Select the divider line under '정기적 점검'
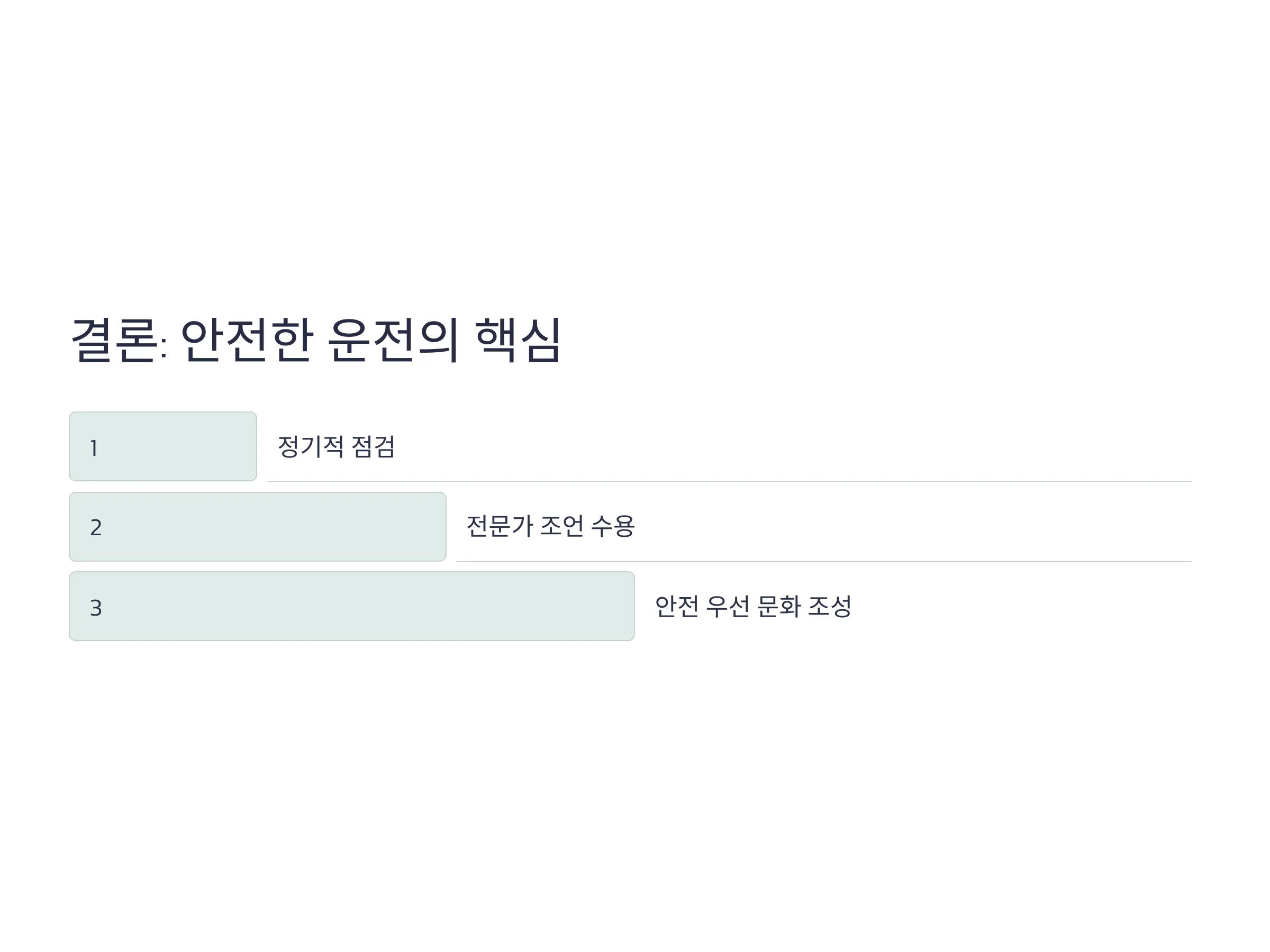 (730, 481)
